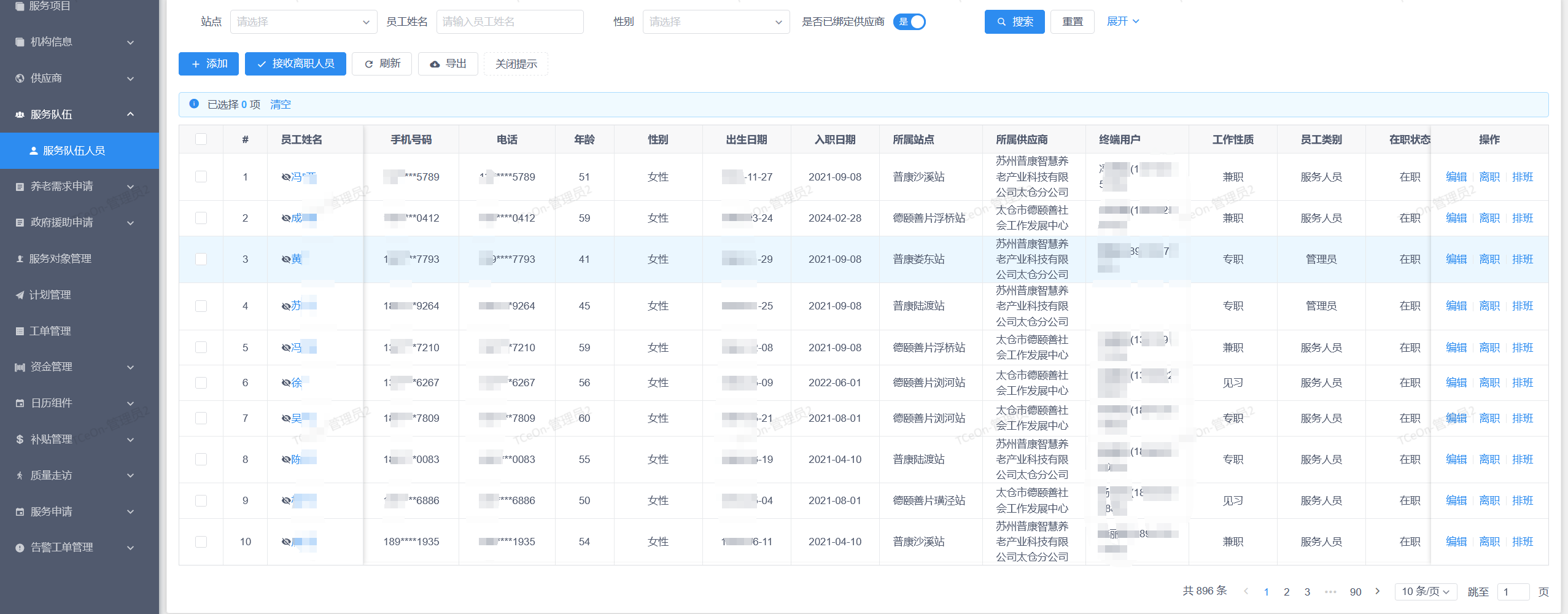
Task: Click the 养老需求申请 form icon
Action: (x=20, y=186)
